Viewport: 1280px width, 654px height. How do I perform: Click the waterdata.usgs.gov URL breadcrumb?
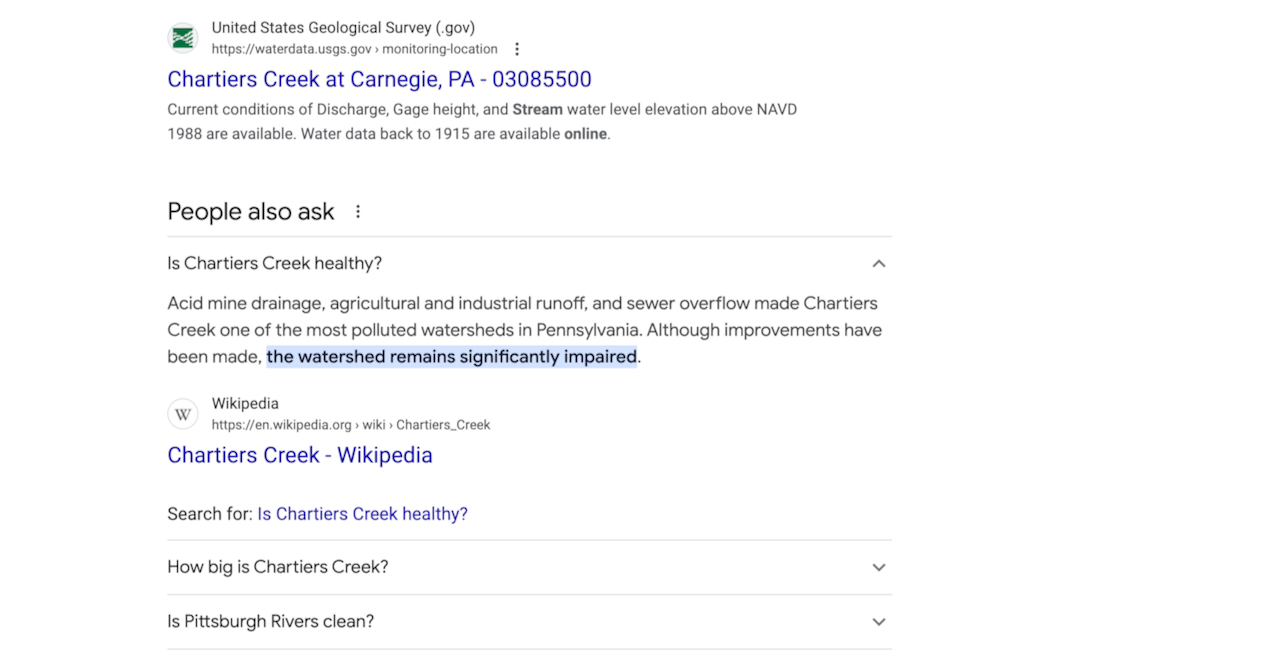point(354,49)
